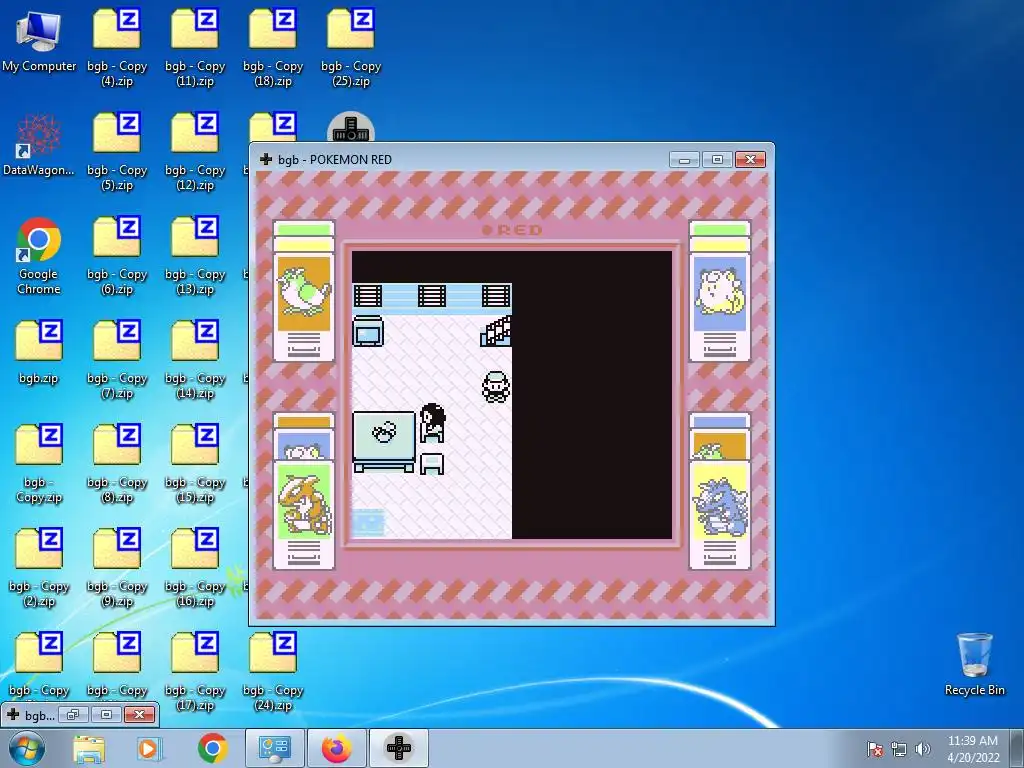Viewport: 1024px width, 768px height.
Task: Switch to the bgb emulator taskbar button
Action: coord(399,748)
